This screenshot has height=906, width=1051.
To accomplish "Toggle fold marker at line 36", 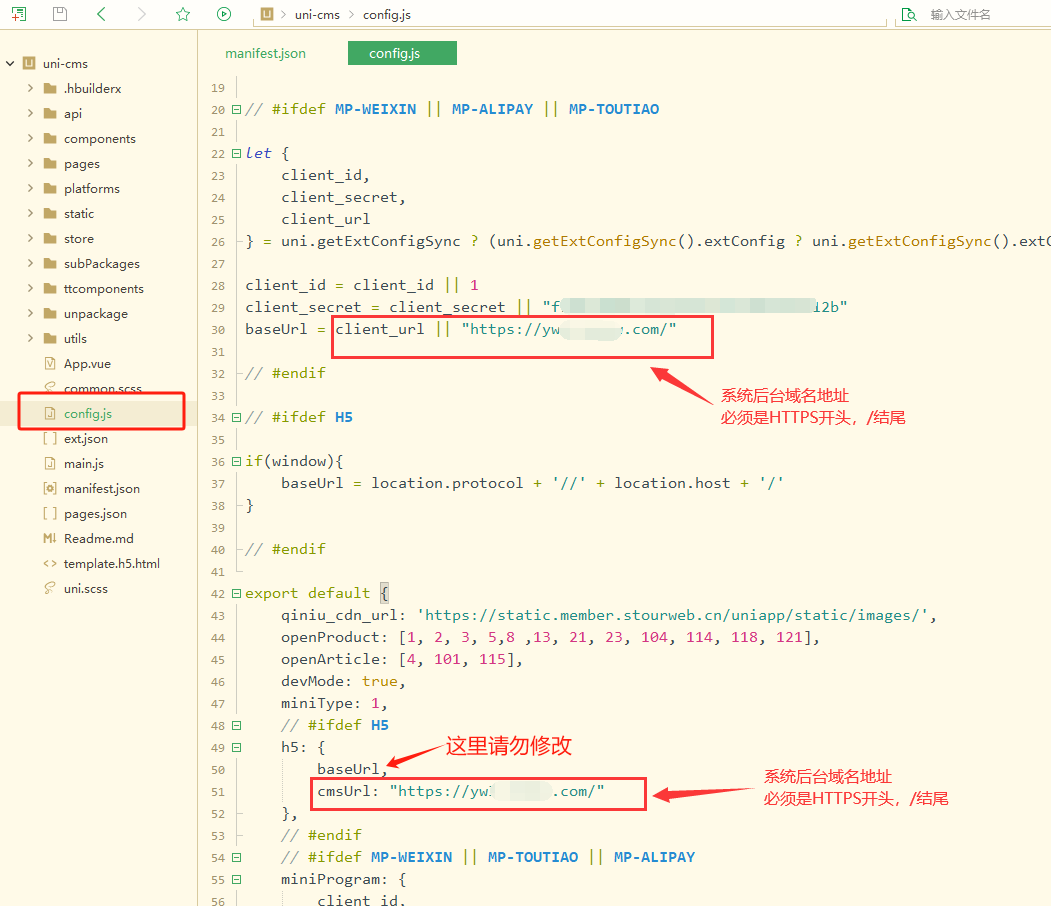I will (236, 461).
